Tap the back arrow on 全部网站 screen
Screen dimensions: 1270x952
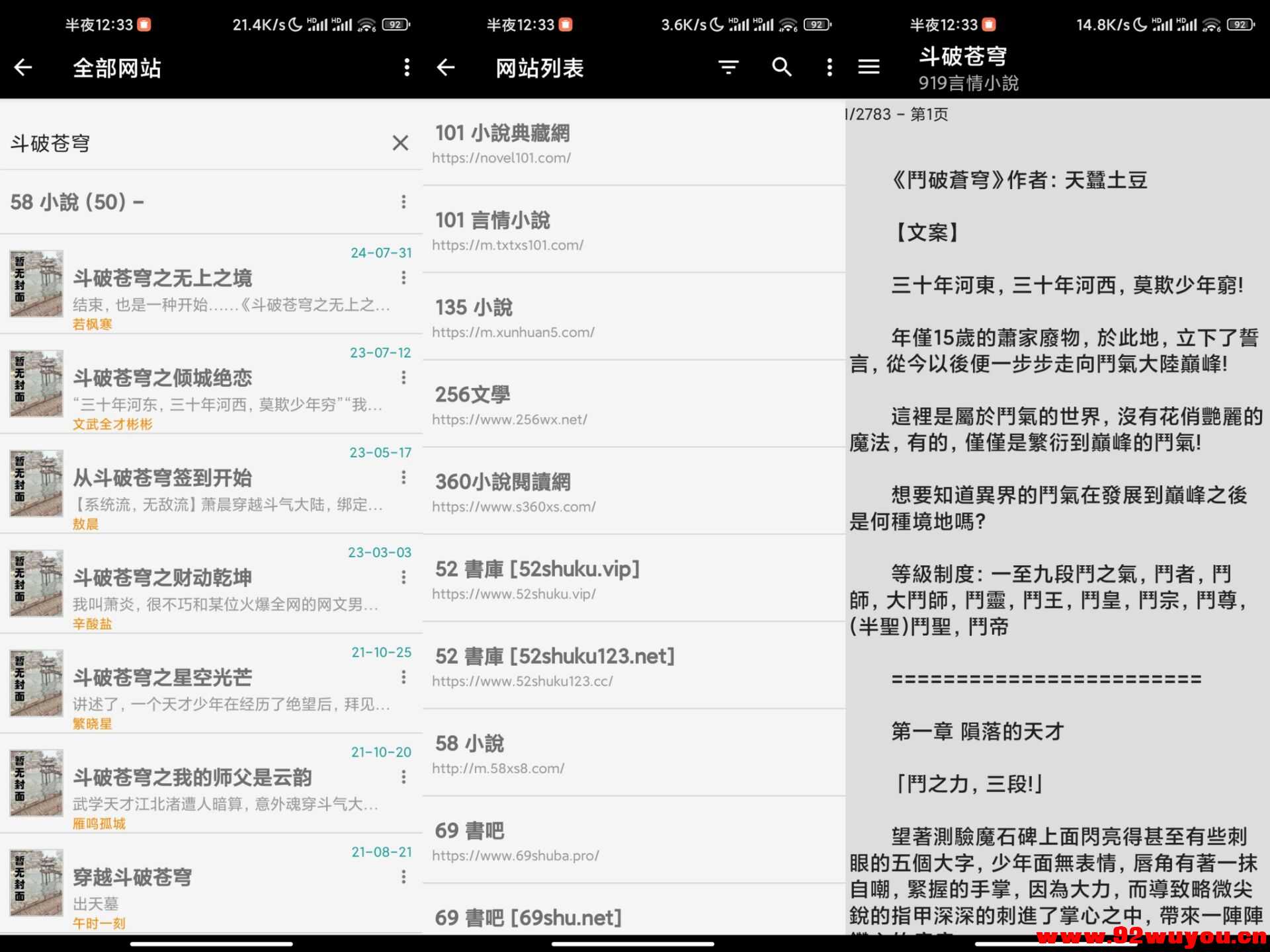coord(22,67)
